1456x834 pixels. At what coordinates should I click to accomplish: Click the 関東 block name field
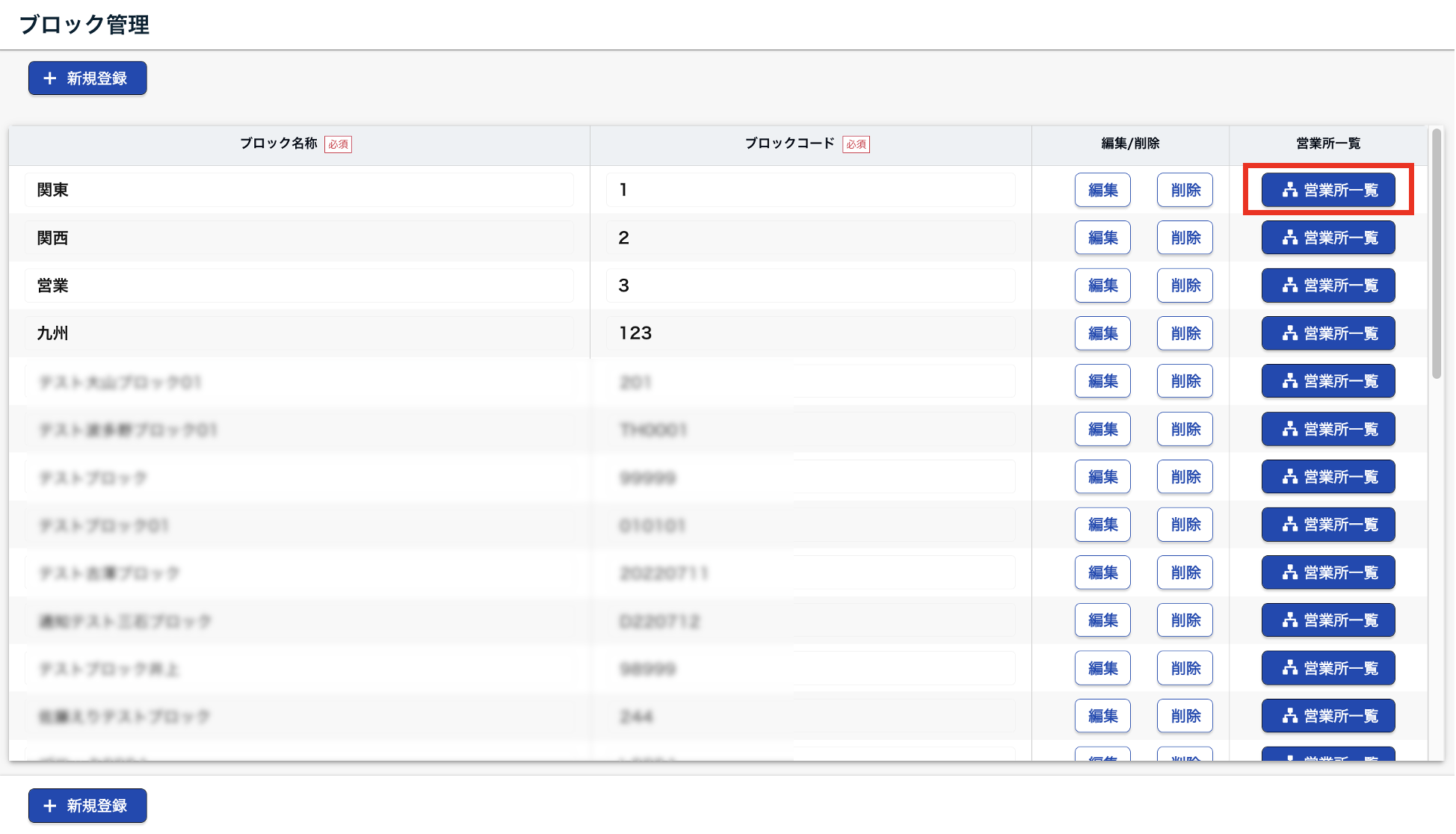299,190
